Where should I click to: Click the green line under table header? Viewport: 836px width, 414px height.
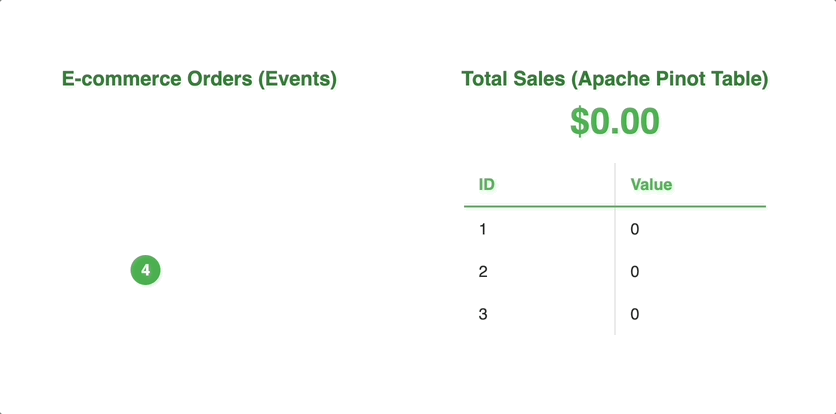click(540, 207)
